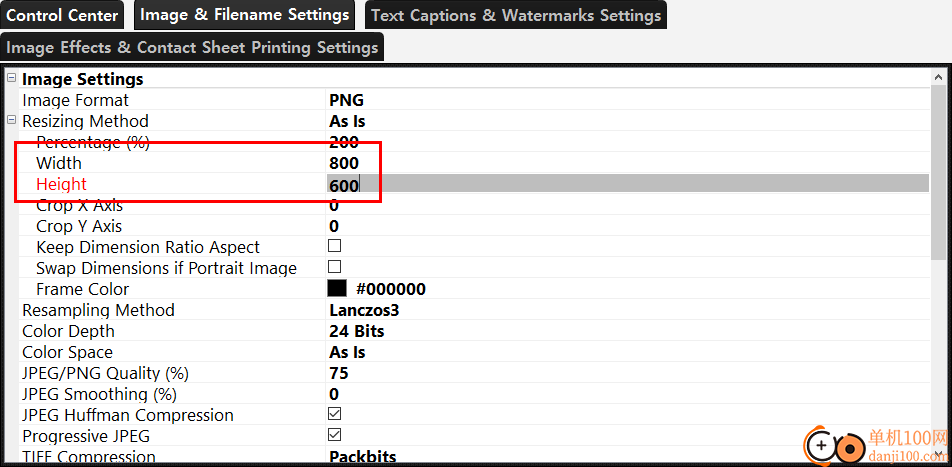Click JPEG/PNG Quality value 75

339,373
